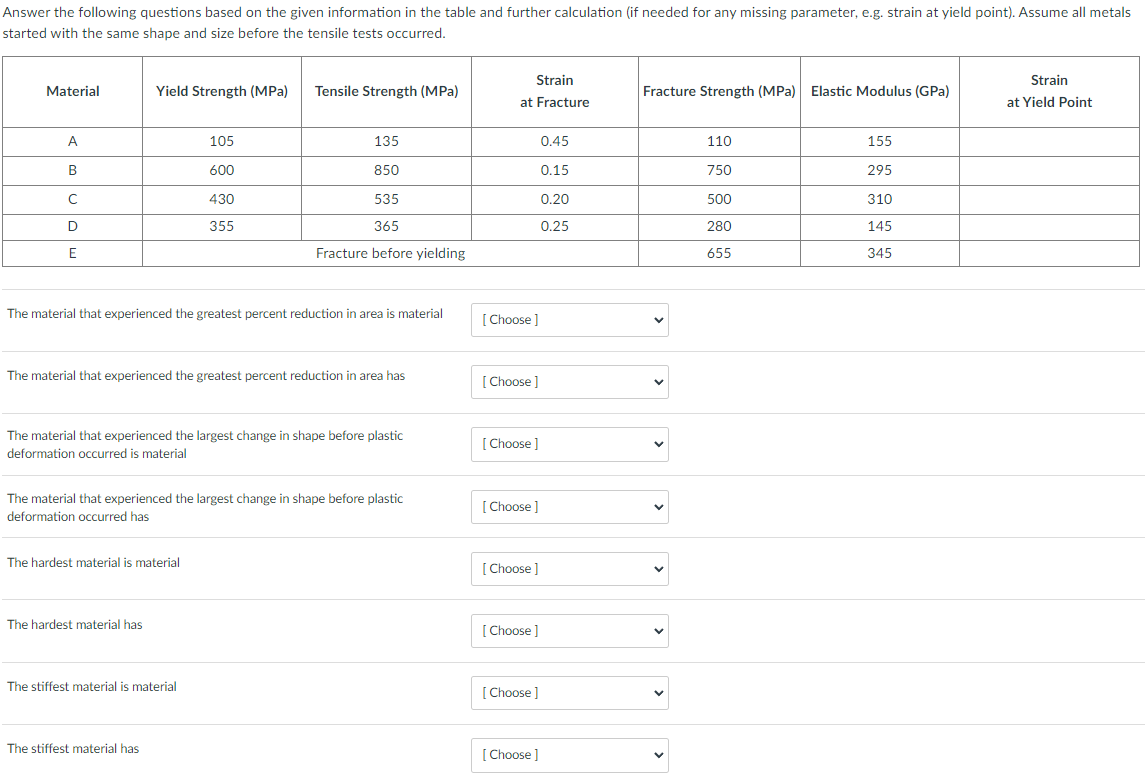1145x782 pixels.
Task: Select the empty Strain at Yield Point cell for material E
Action: tap(1049, 253)
